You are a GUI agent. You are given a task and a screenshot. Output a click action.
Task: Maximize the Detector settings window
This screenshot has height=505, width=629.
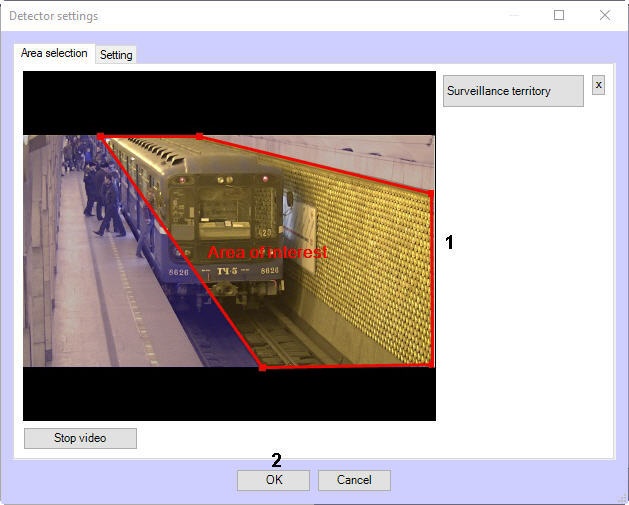point(559,15)
